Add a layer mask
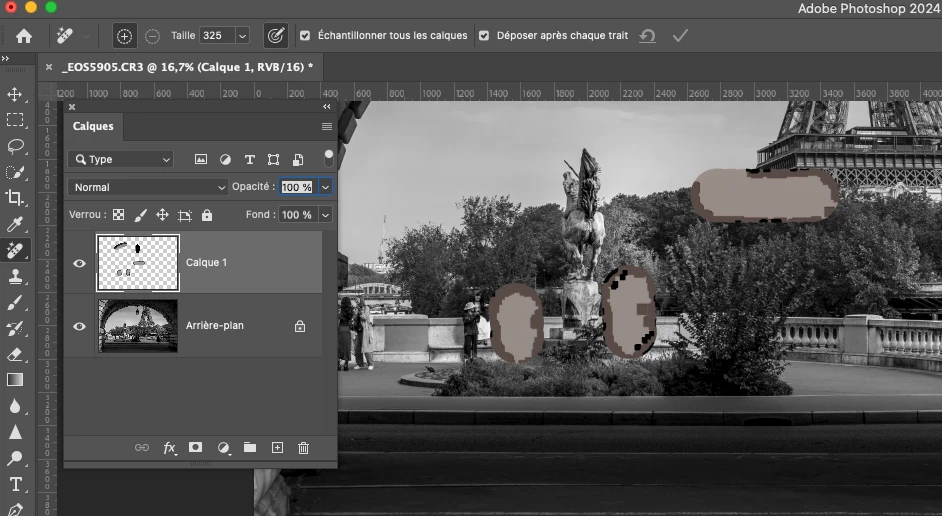The width and height of the screenshot is (942, 516). tap(195, 448)
